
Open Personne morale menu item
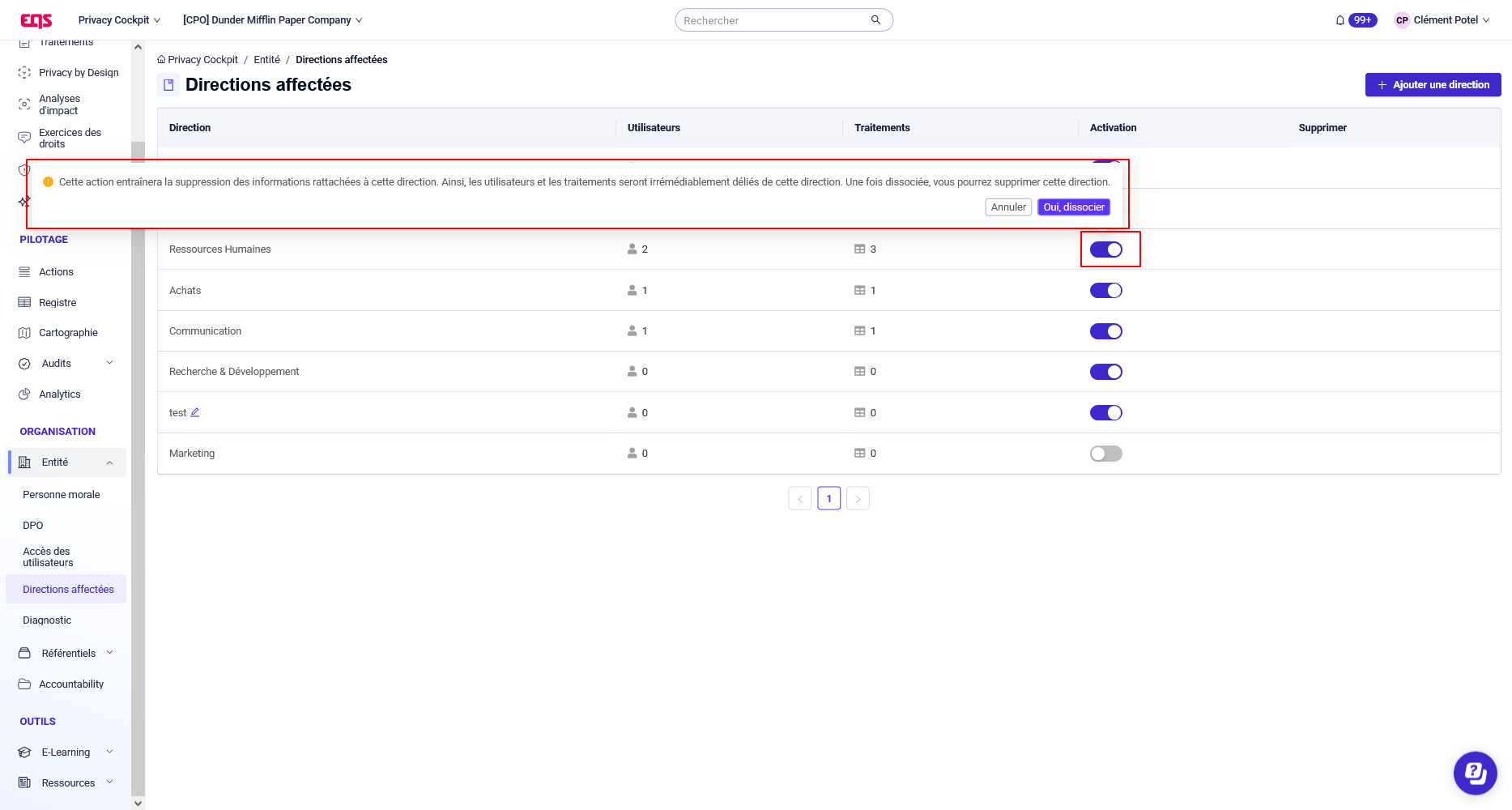[x=62, y=495]
